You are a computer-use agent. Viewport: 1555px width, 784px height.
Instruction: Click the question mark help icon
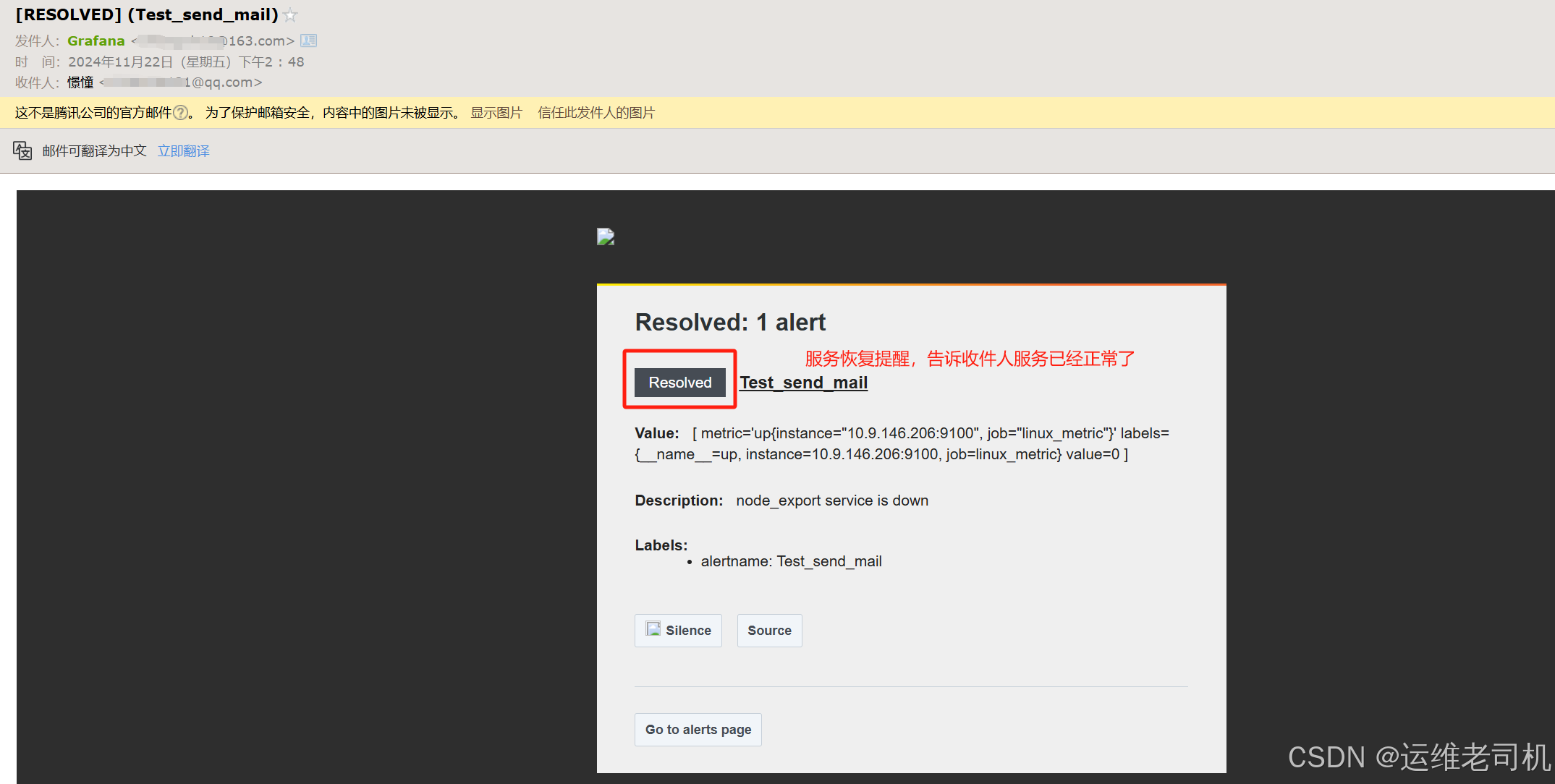click(181, 113)
